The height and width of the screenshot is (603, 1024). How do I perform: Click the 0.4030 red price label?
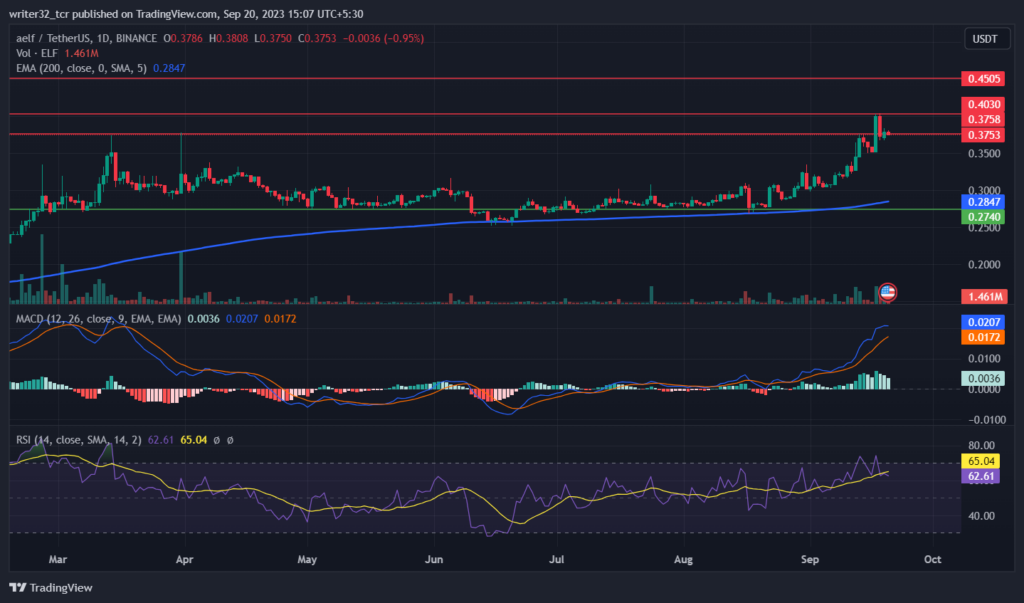pyautogui.click(x=984, y=105)
